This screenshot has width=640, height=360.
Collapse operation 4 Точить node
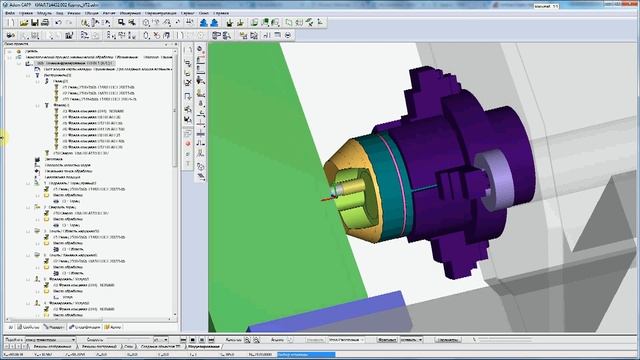[x=28, y=255]
